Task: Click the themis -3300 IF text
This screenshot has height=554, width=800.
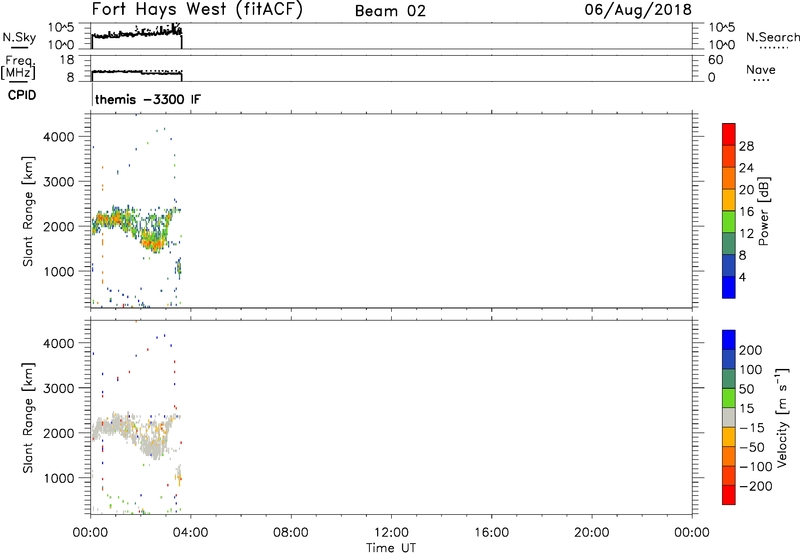Action: click(x=148, y=99)
